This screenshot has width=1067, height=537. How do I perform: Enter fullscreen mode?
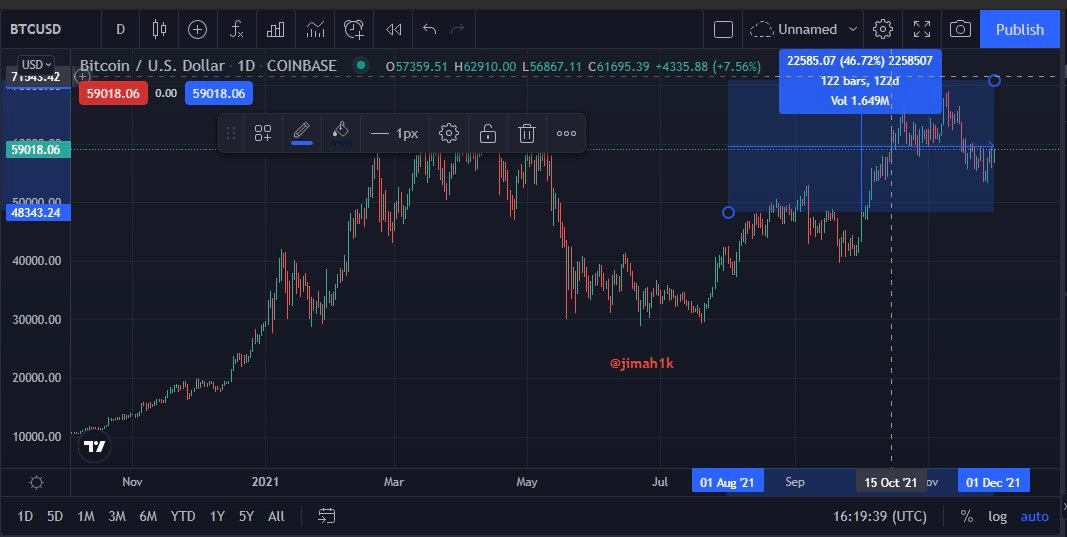coord(922,29)
